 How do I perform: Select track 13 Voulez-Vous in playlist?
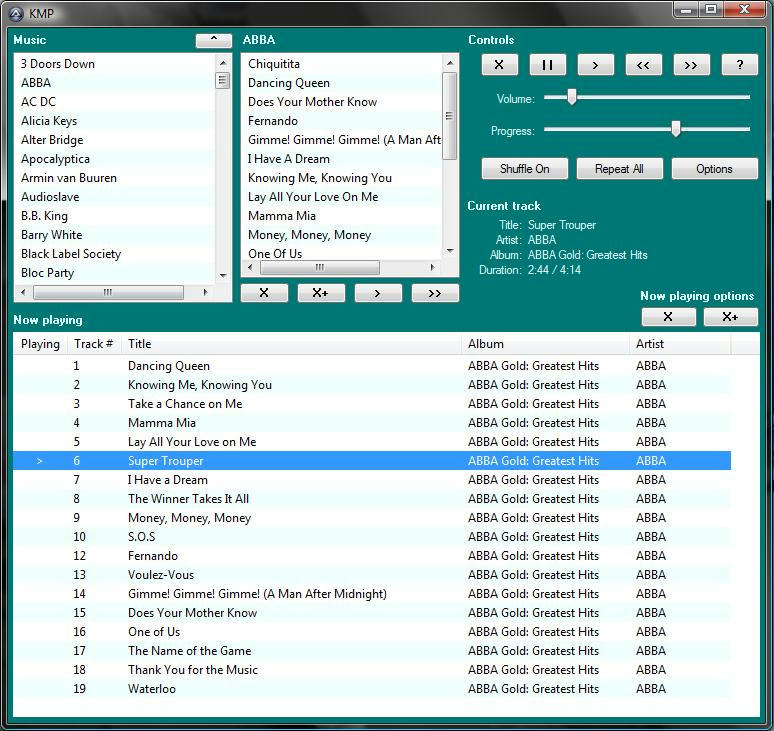[372, 575]
